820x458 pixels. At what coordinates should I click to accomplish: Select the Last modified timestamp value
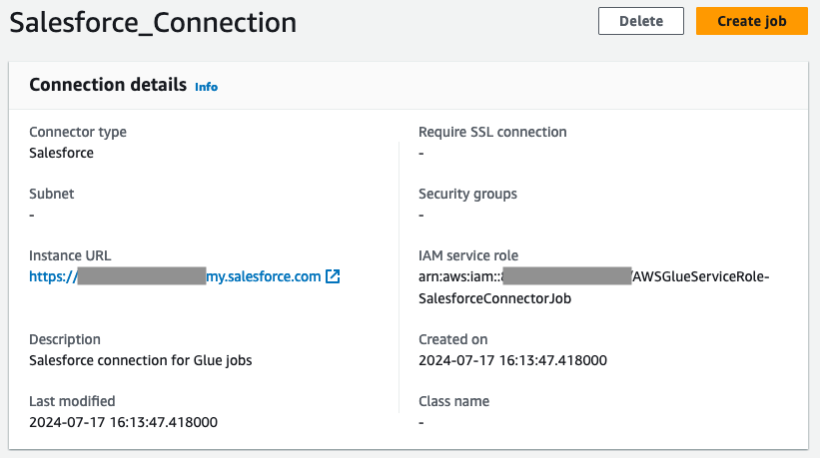coord(123,422)
